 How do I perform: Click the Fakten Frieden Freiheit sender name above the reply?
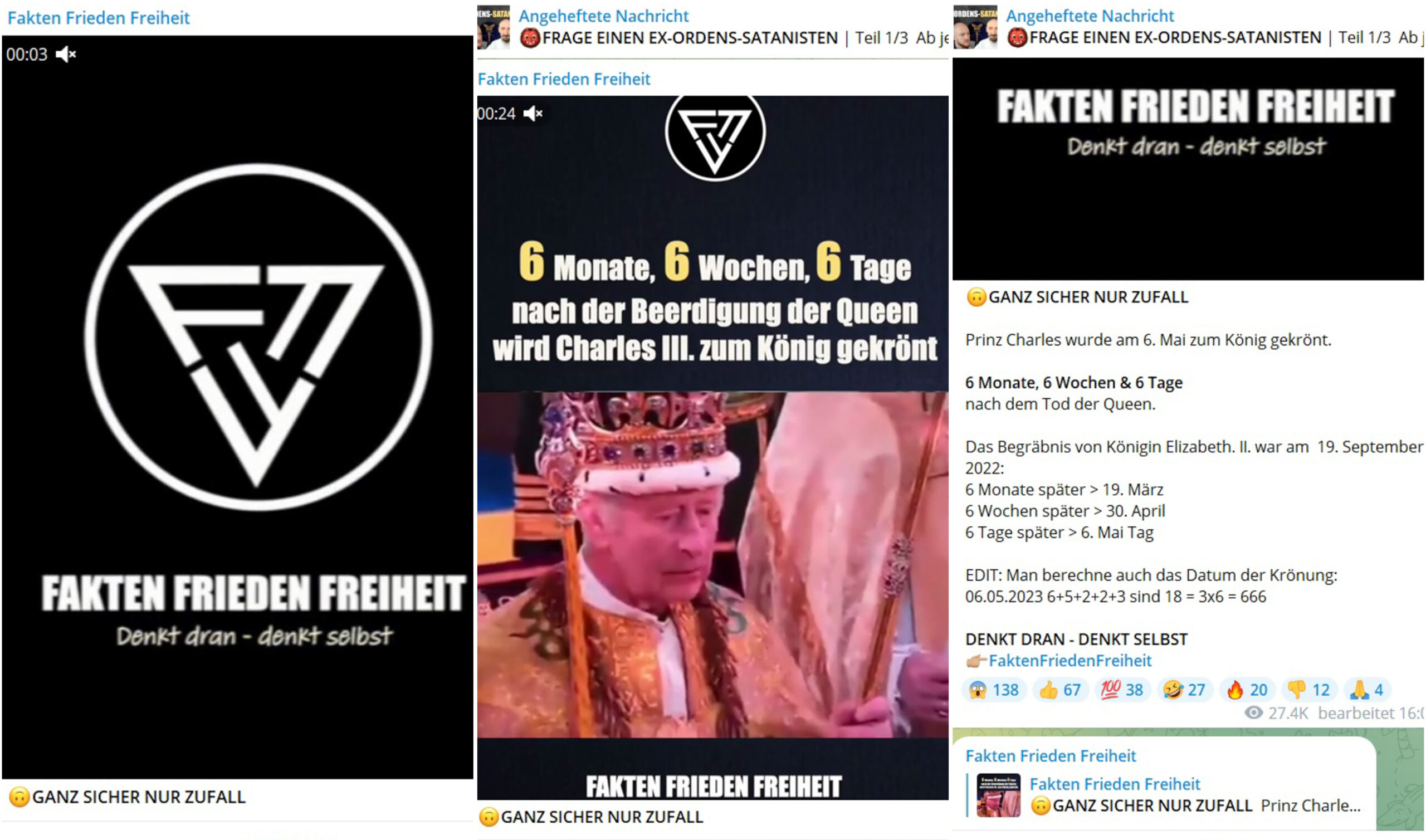[1051, 756]
